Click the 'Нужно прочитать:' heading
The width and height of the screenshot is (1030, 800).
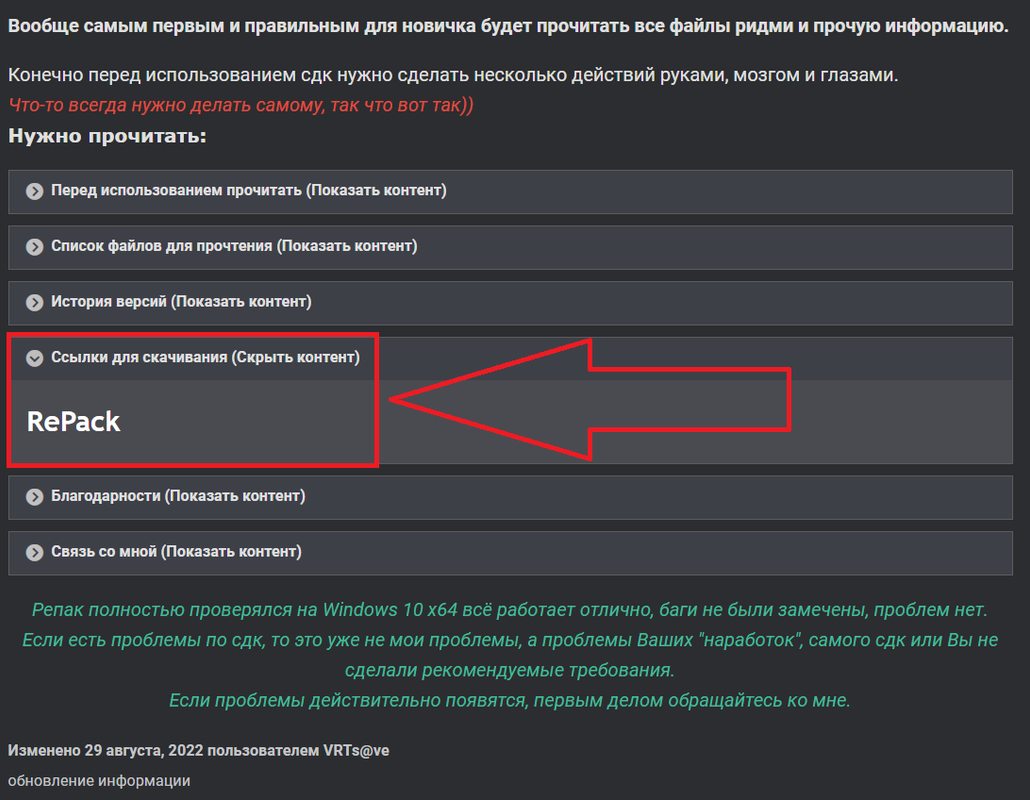107,136
